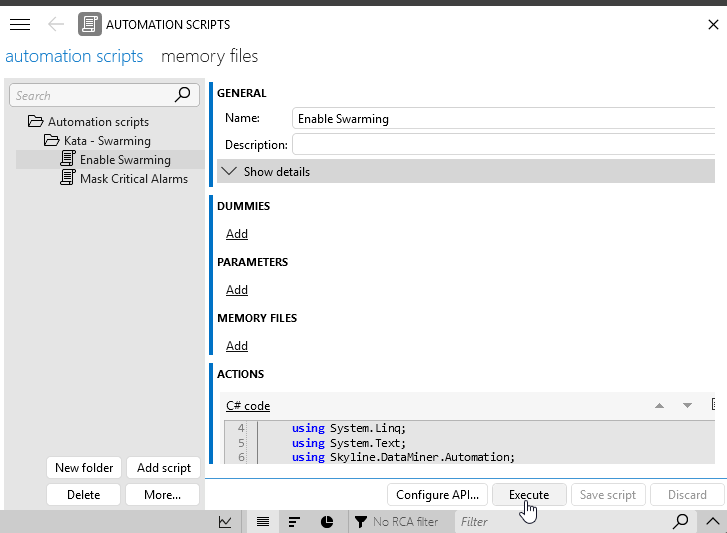Click the Automation Scripts module icon

tap(89, 24)
